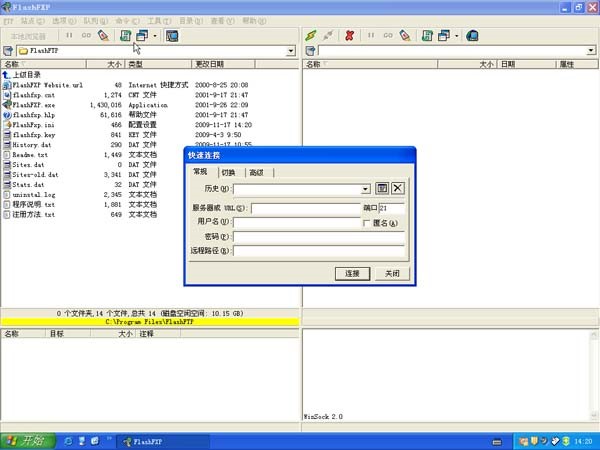Open the remote path dropdown arrow
This screenshot has width=600, height=450.
pos(592,50)
